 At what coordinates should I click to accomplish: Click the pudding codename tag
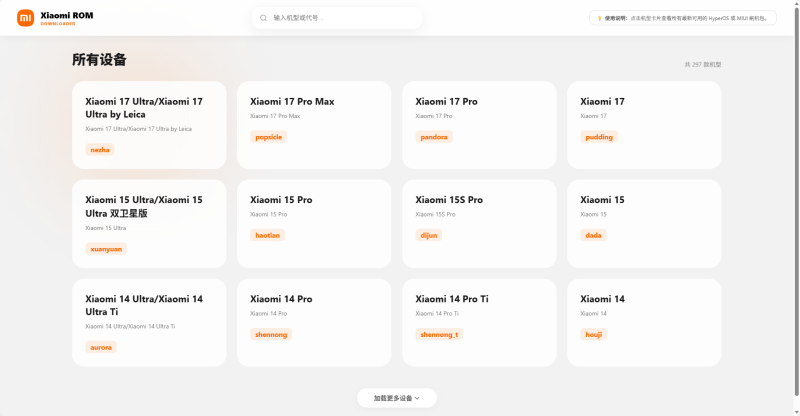[x=599, y=137]
